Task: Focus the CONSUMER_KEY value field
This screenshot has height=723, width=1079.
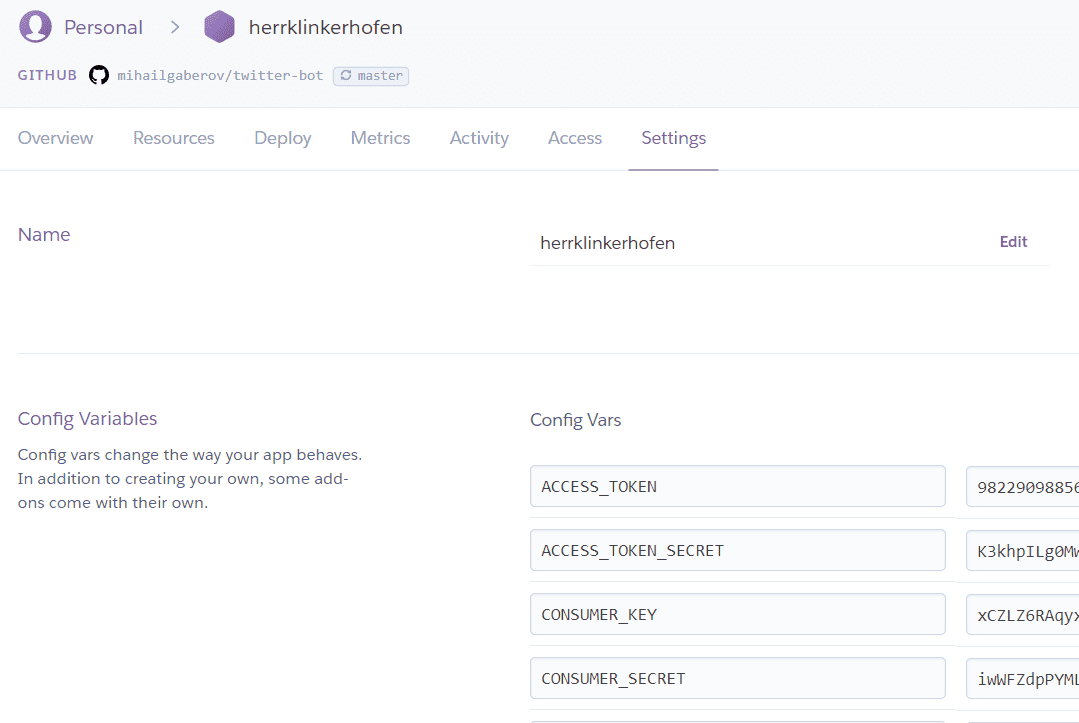Action: [1022, 614]
